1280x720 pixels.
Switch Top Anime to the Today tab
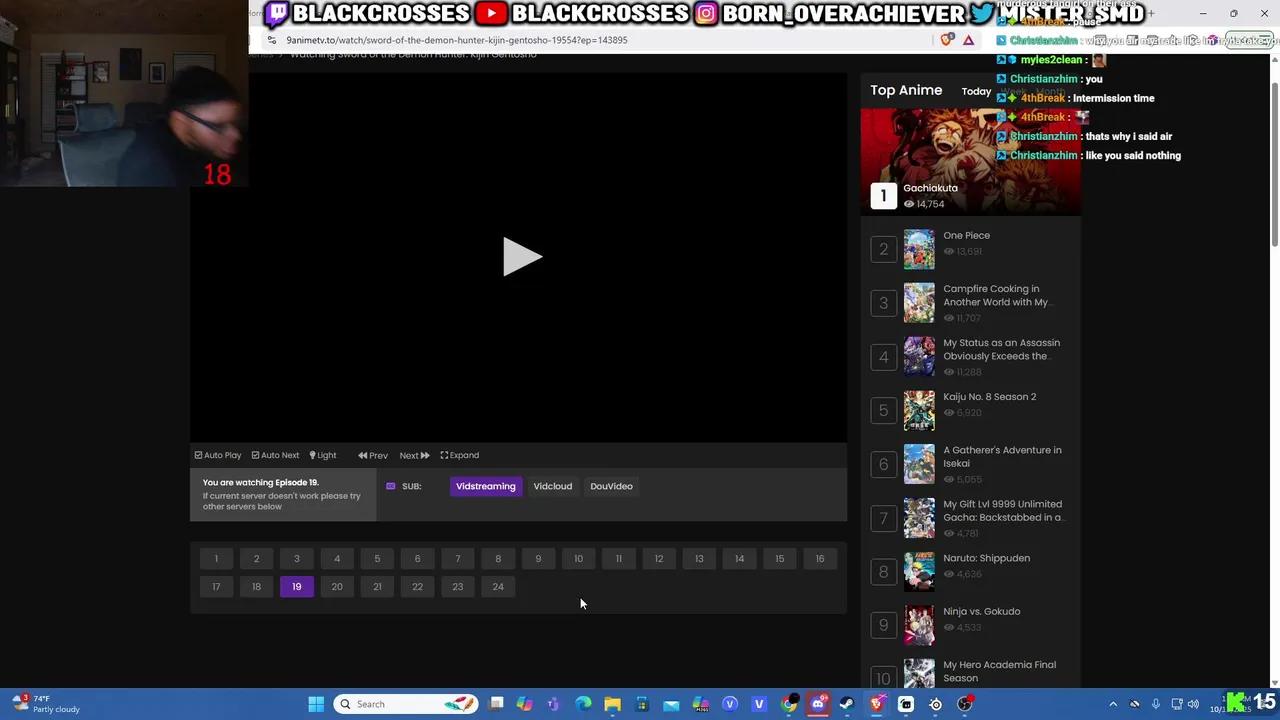tap(976, 91)
